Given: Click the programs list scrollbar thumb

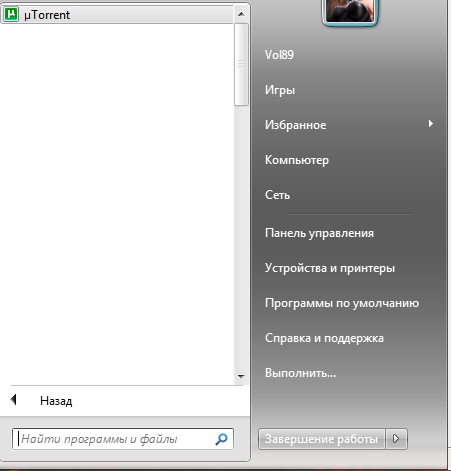Looking at the screenshot, I should coord(241,64).
